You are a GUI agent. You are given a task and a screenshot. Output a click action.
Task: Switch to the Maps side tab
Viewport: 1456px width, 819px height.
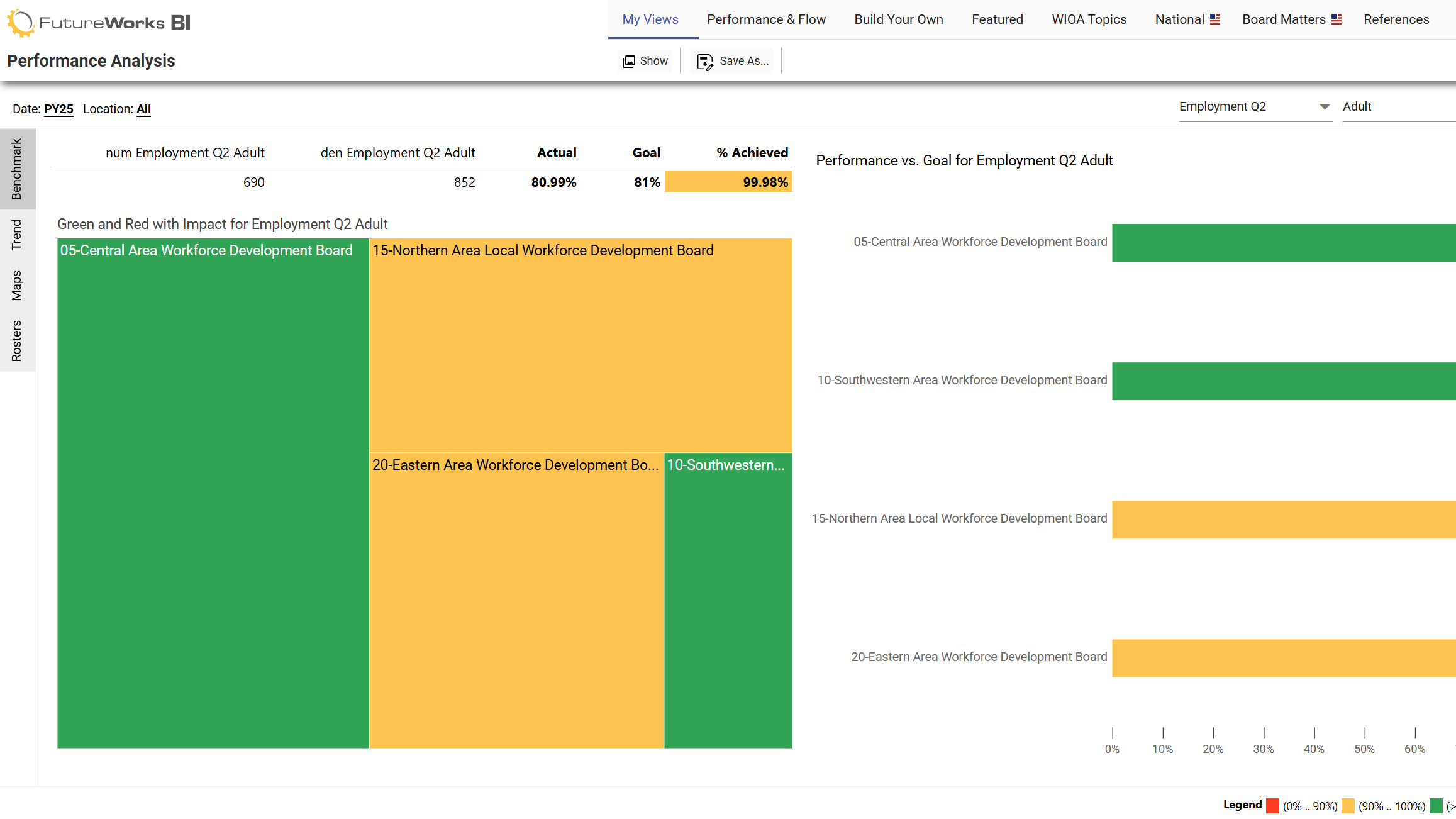(17, 286)
